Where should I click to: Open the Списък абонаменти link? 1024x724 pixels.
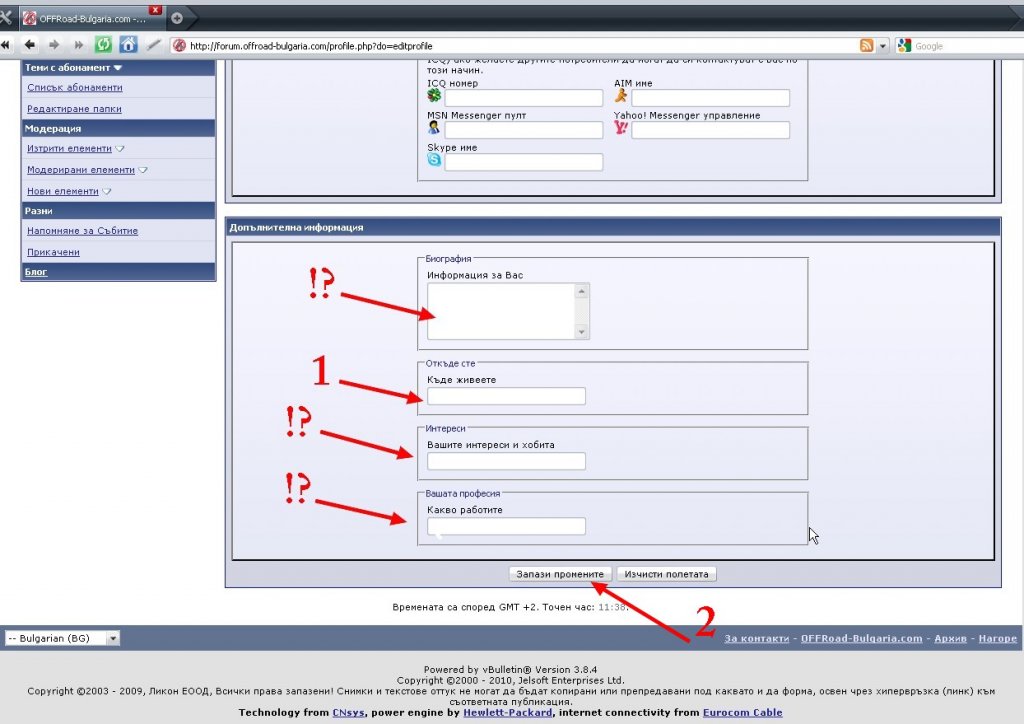(x=74, y=87)
